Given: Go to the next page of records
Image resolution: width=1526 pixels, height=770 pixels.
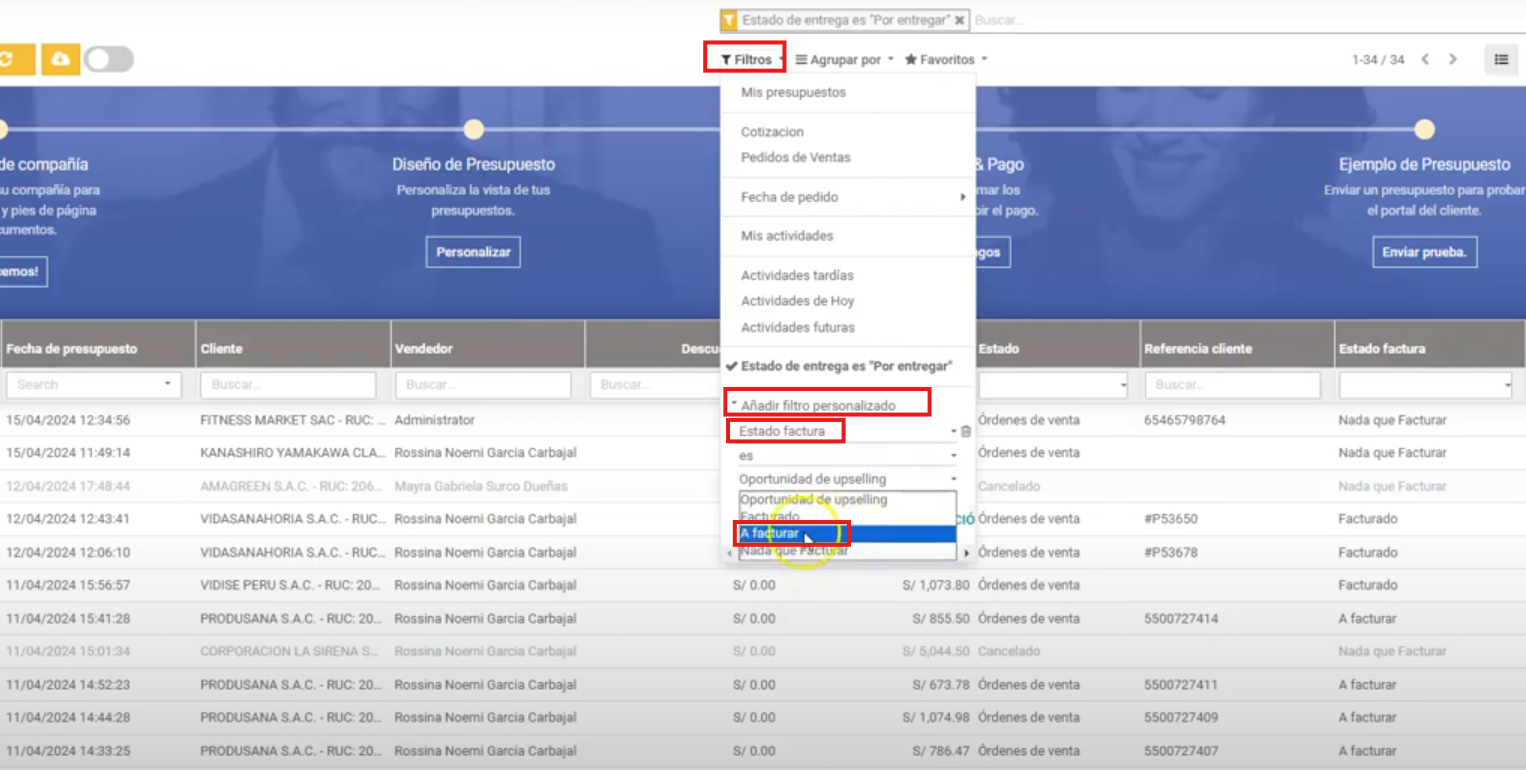Looking at the screenshot, I should coord(1453,60).
